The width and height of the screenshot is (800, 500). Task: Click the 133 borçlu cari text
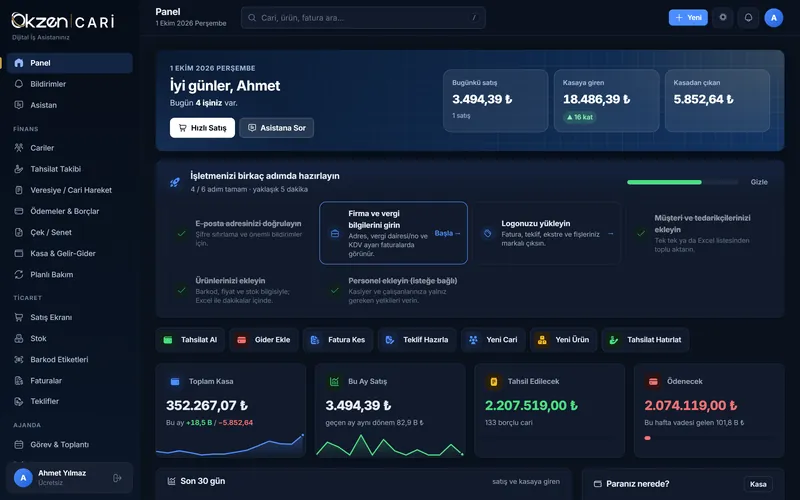[509, 422]
